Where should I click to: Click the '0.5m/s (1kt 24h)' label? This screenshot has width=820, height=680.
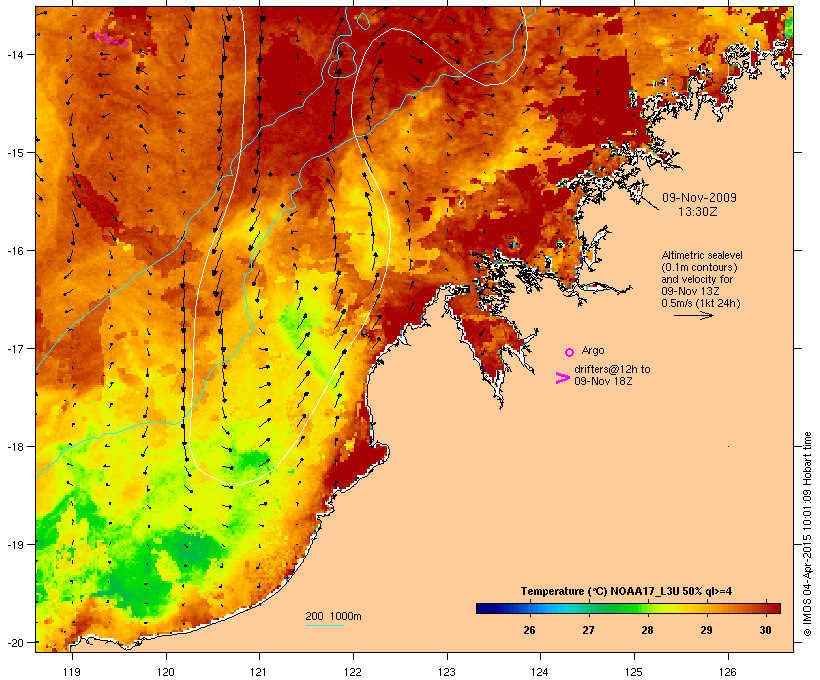point(701,303)
